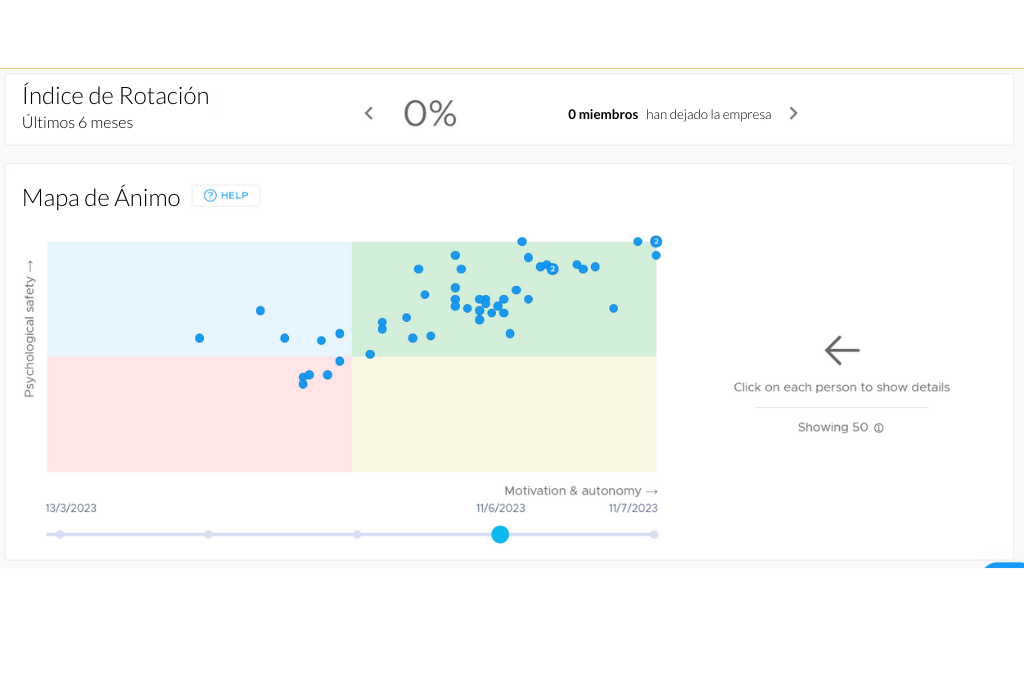Open the blue chat bubble at bottom right
Screen dimensions: 1024x682
1005,566
